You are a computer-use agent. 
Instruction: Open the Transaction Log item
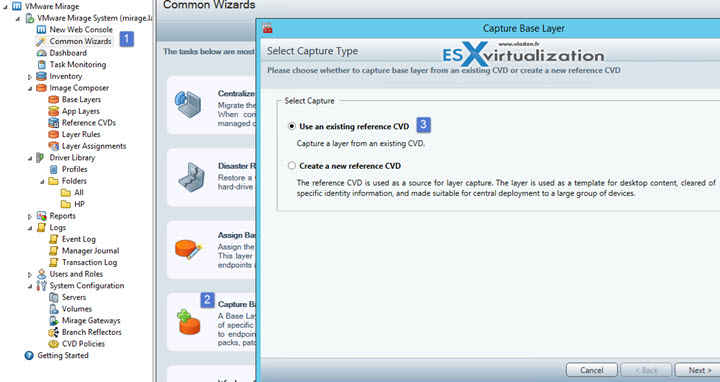click(90, 262)
